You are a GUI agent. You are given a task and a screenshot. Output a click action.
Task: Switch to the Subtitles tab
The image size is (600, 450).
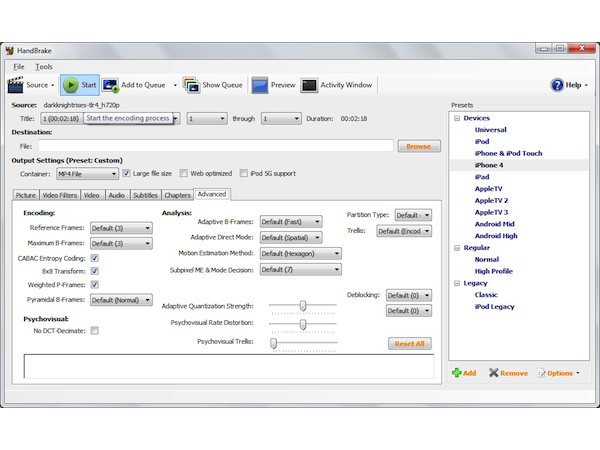(145, 195)
